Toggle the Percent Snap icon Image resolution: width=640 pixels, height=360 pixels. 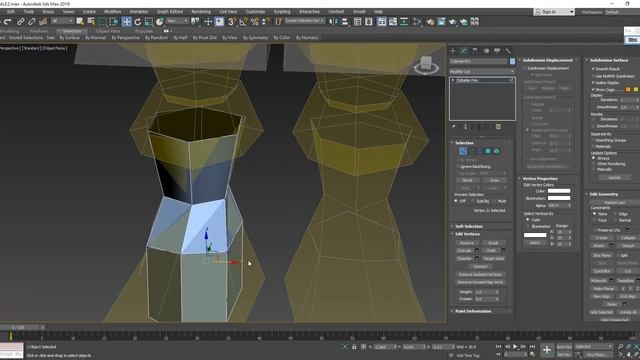[x=255, y=22]
